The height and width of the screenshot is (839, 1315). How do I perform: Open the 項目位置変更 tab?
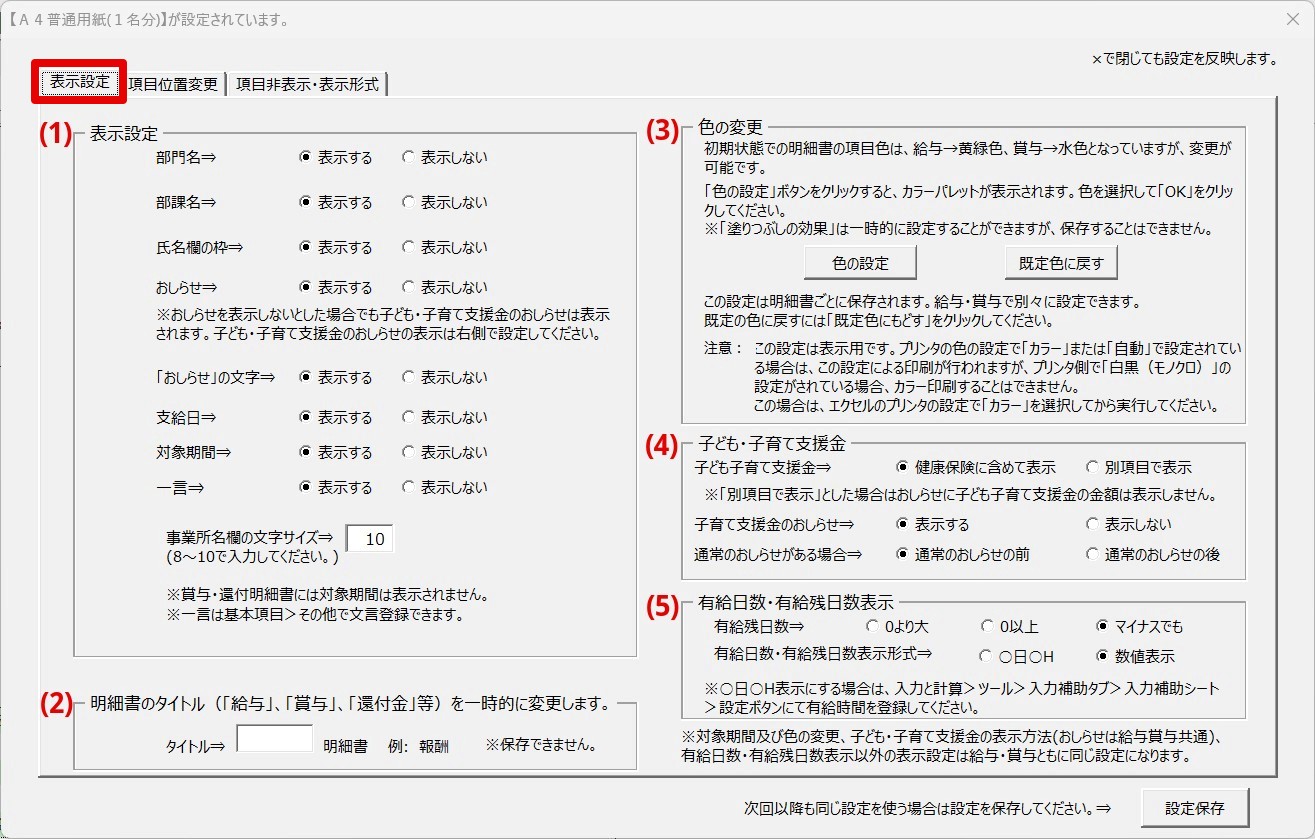click(174, 85)
